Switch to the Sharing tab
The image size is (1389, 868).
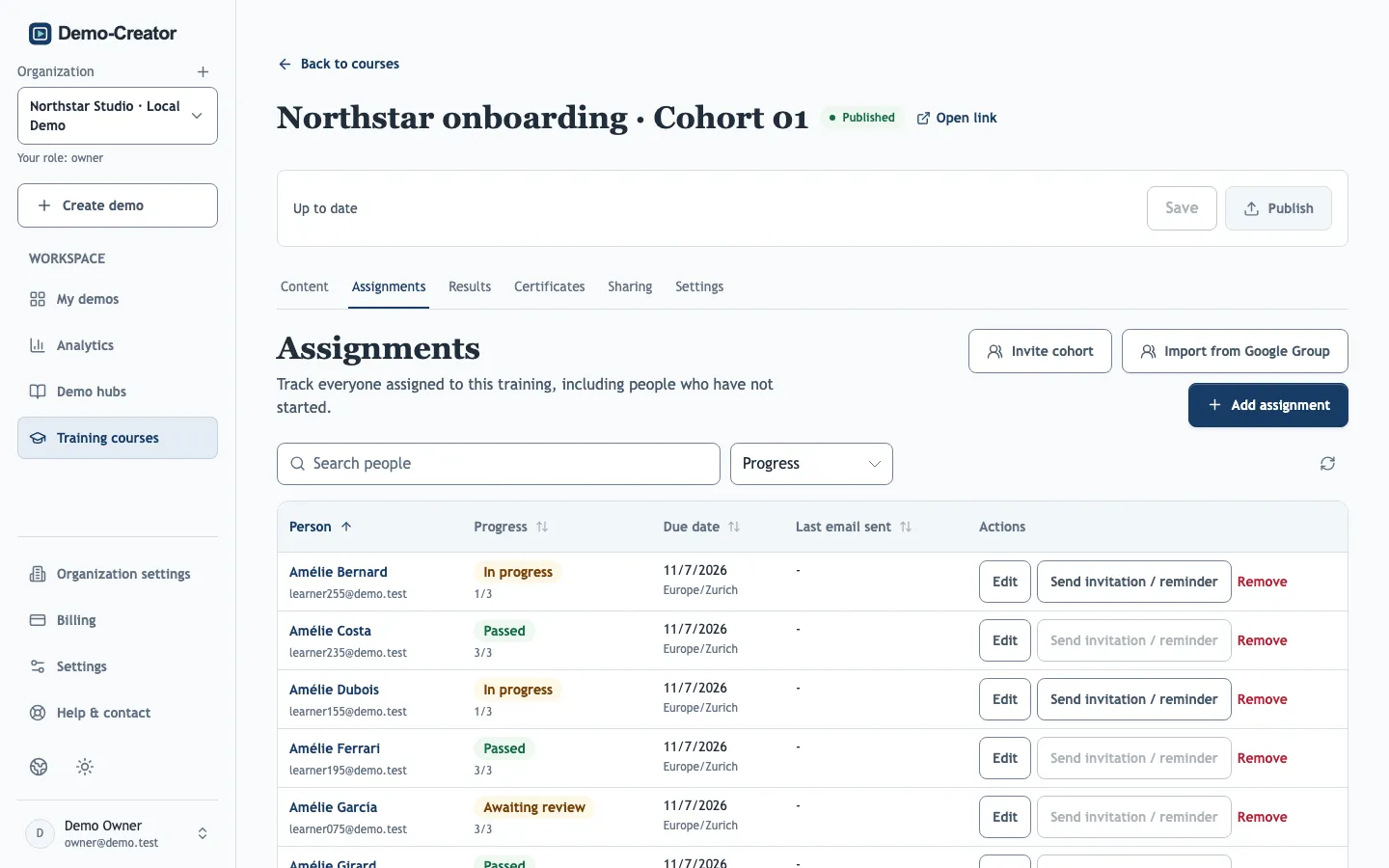tap(630, 287)
